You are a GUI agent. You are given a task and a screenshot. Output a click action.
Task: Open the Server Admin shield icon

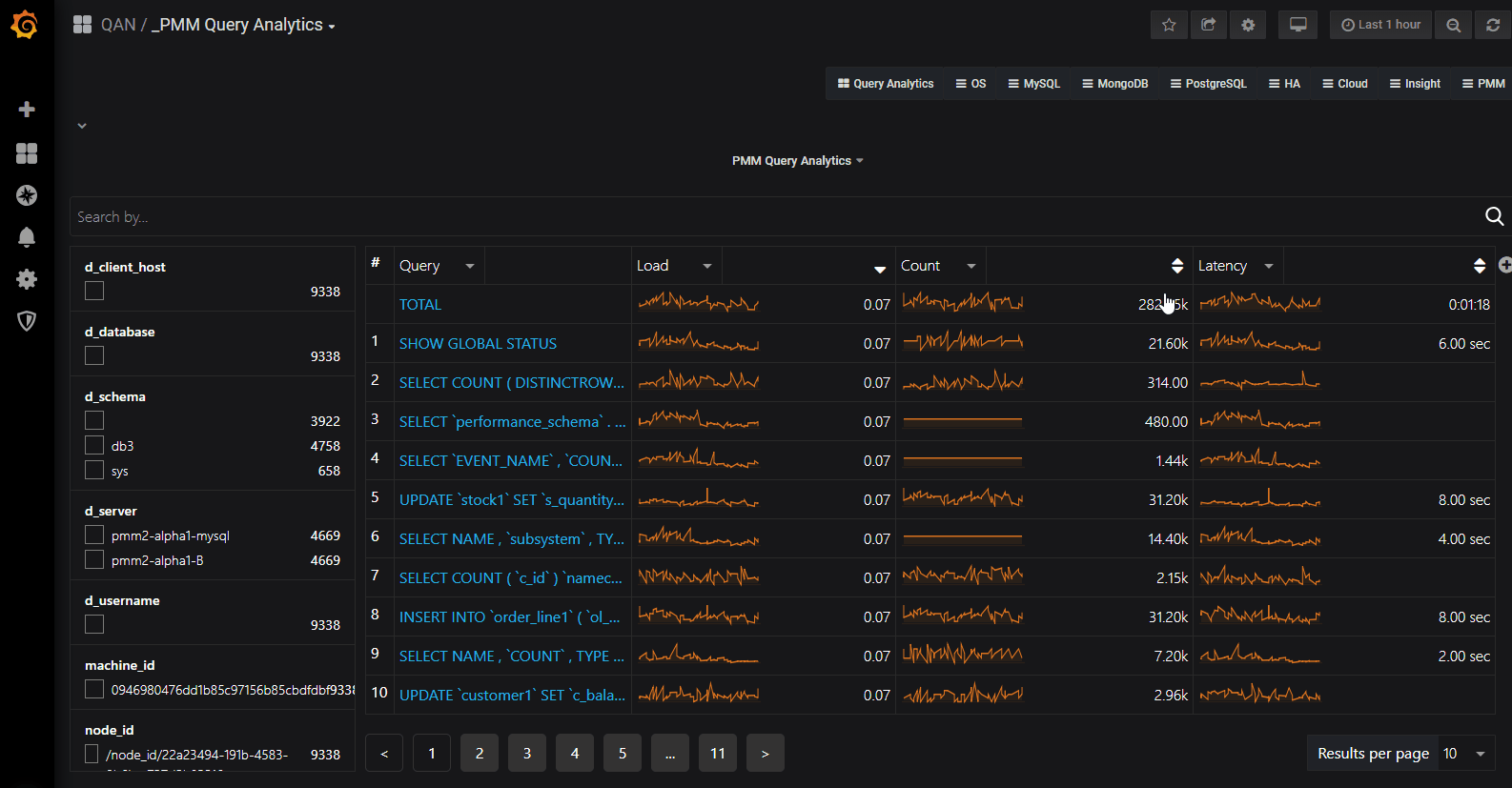pyautogui.click(x=27, y=321)
